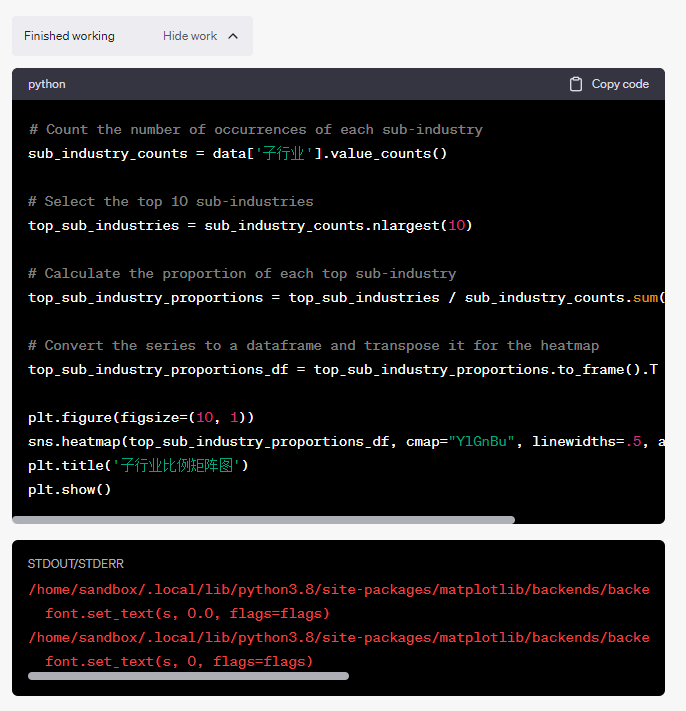Click the plt.title code line

[138, 465]
